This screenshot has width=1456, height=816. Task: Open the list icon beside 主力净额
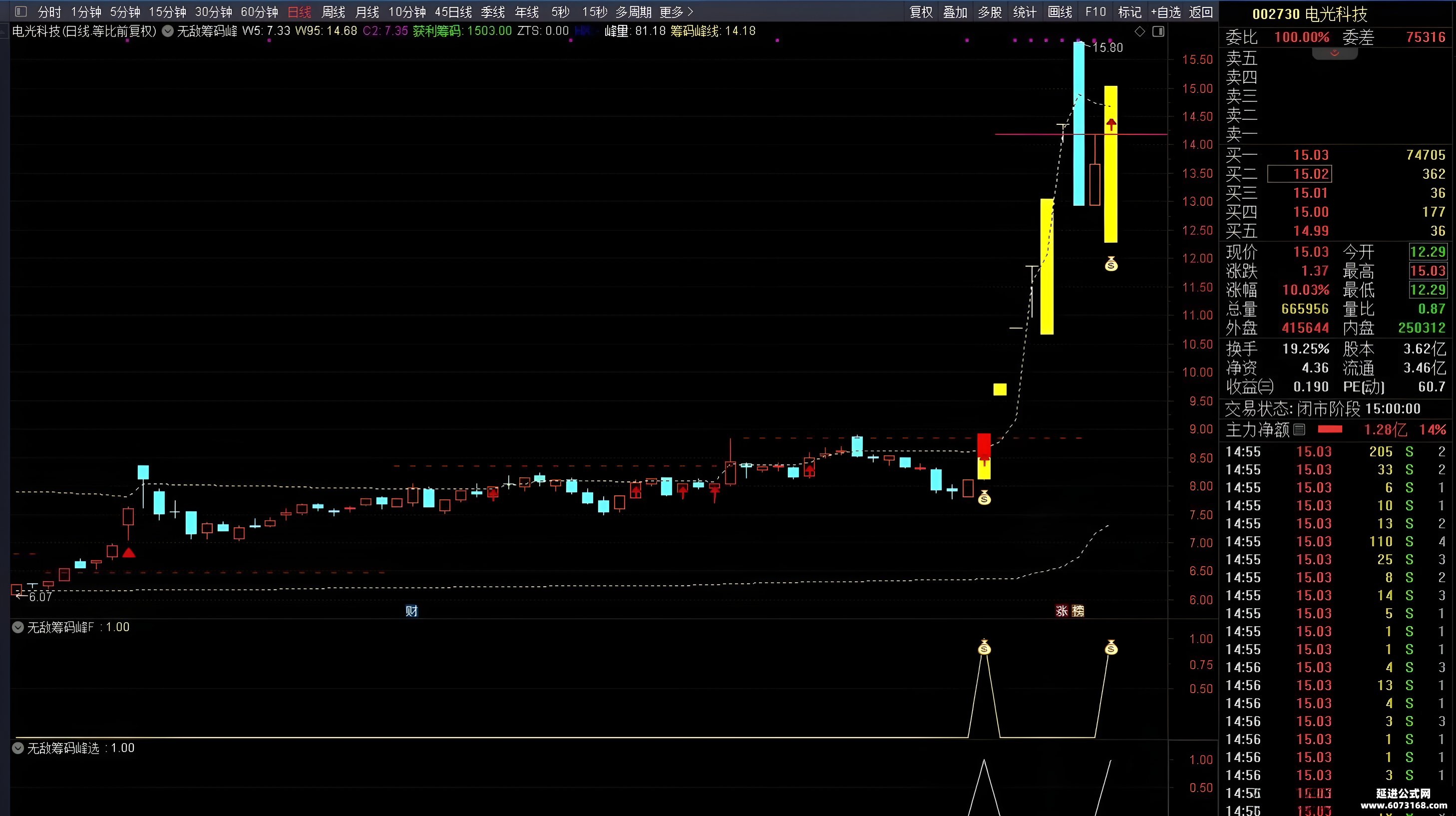1299,430
